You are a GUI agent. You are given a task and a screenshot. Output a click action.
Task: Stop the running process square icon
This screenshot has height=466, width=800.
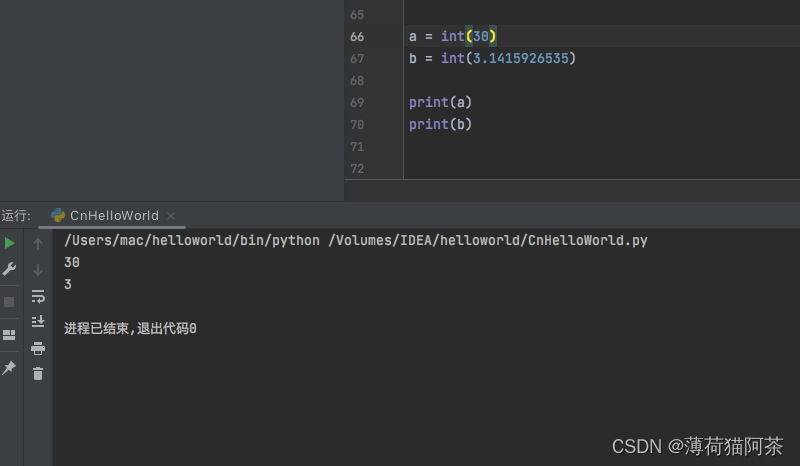click(9, 302)
